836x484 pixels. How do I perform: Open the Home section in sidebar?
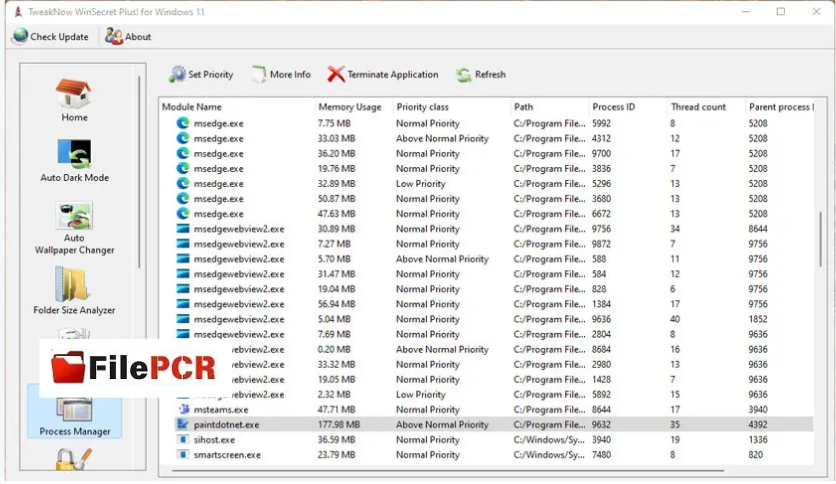tap(74, 100)
